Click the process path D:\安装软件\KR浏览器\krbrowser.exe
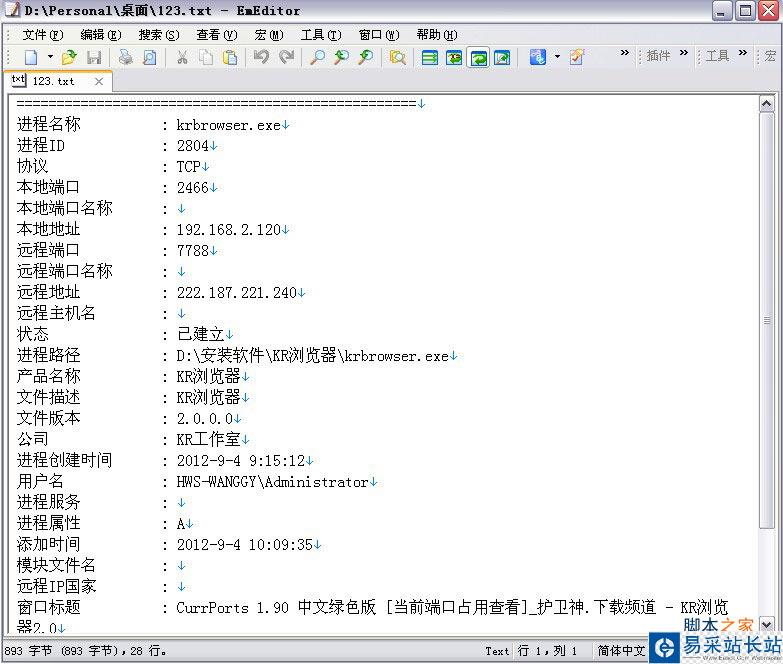The height and width of the screenshot is (664, 783). click(313, 355)
